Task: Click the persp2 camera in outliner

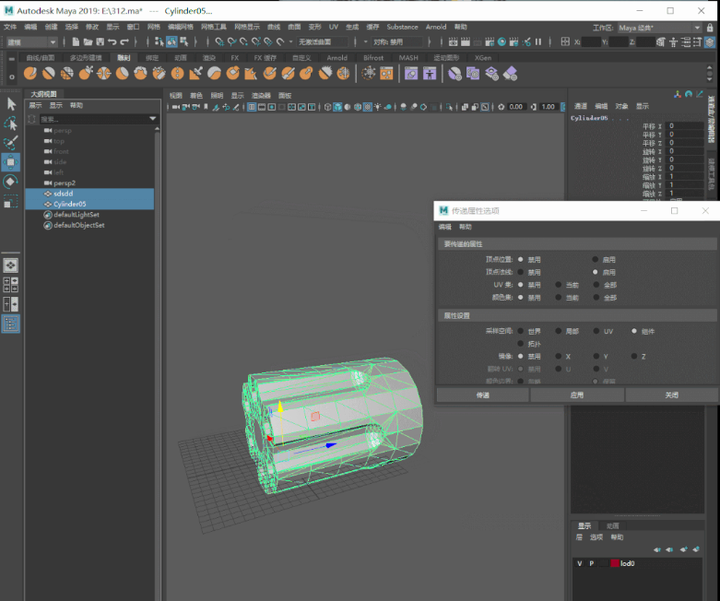Action: pyautogui.click(x=64, y=183)
